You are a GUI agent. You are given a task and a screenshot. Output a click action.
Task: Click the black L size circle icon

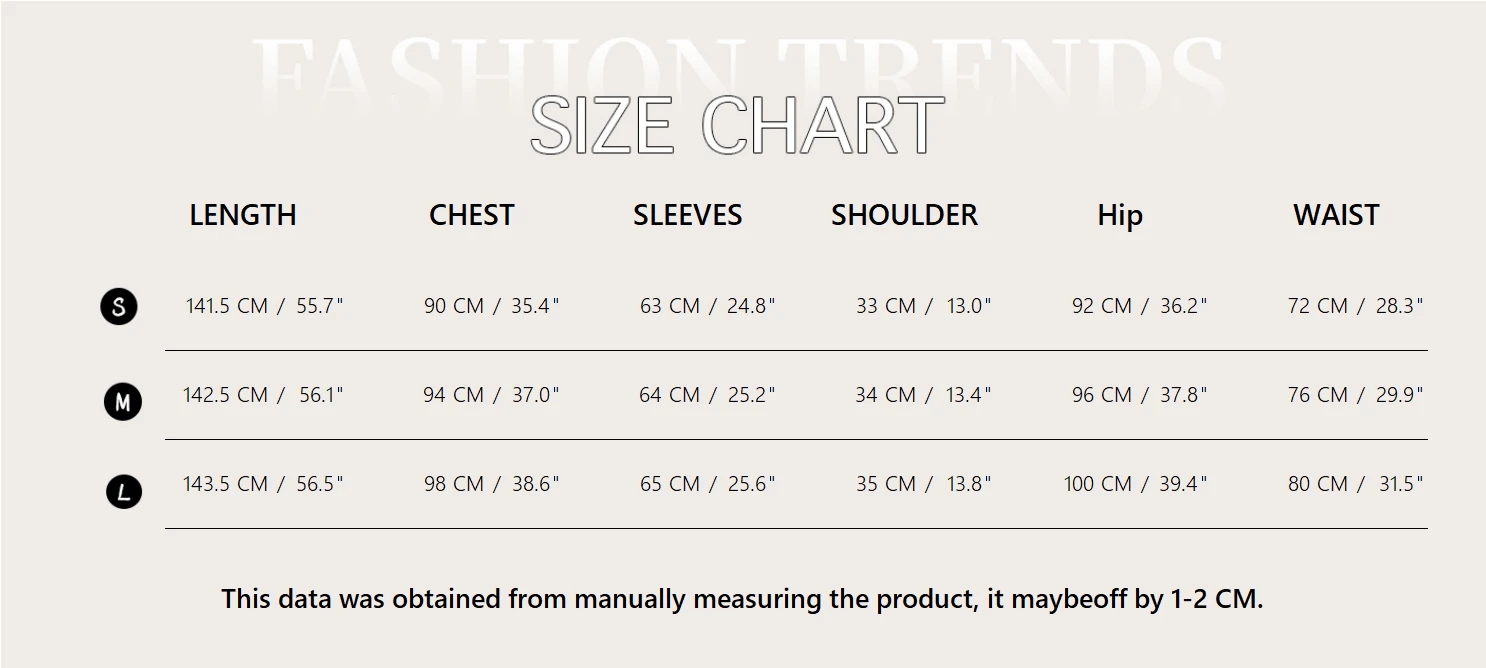tap(124, 491)
